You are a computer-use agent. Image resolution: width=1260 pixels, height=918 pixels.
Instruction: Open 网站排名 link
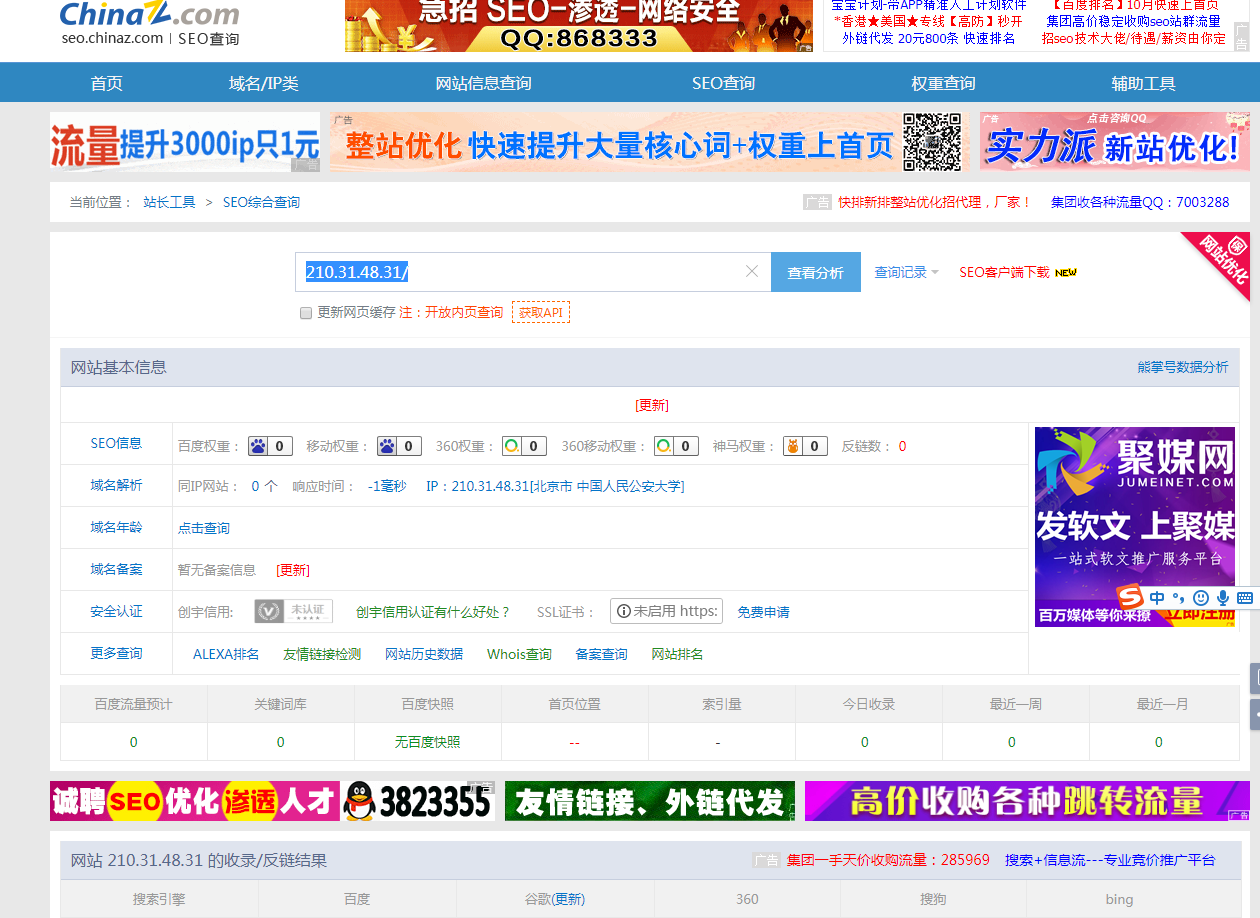677,654
